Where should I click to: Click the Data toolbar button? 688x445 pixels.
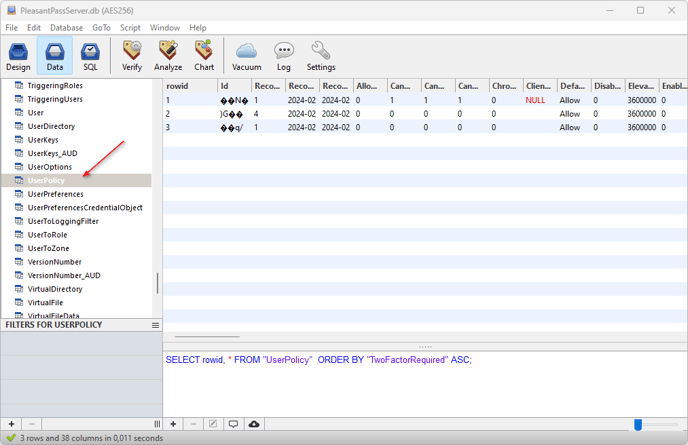click(55, 56)
